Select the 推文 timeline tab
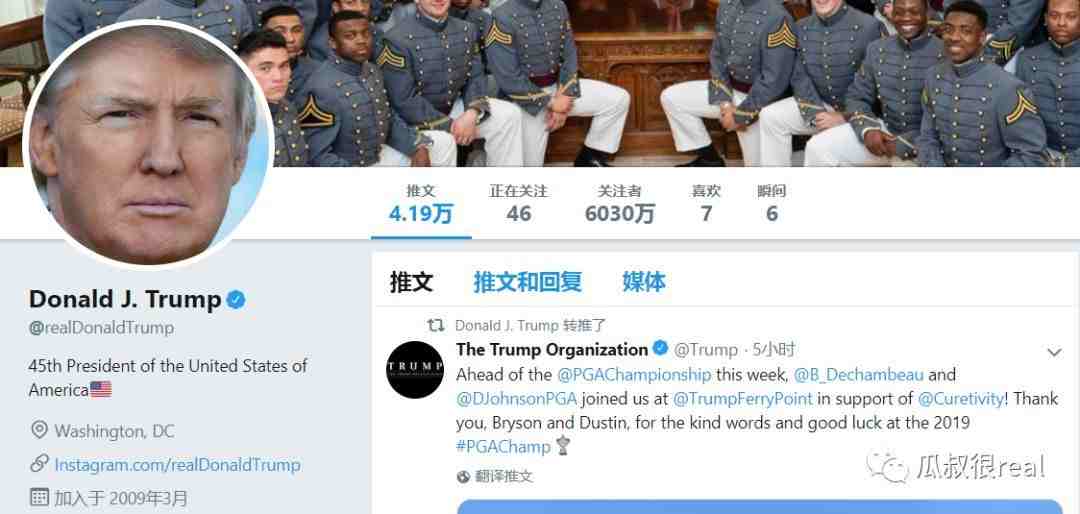 (x=411, y=282)
